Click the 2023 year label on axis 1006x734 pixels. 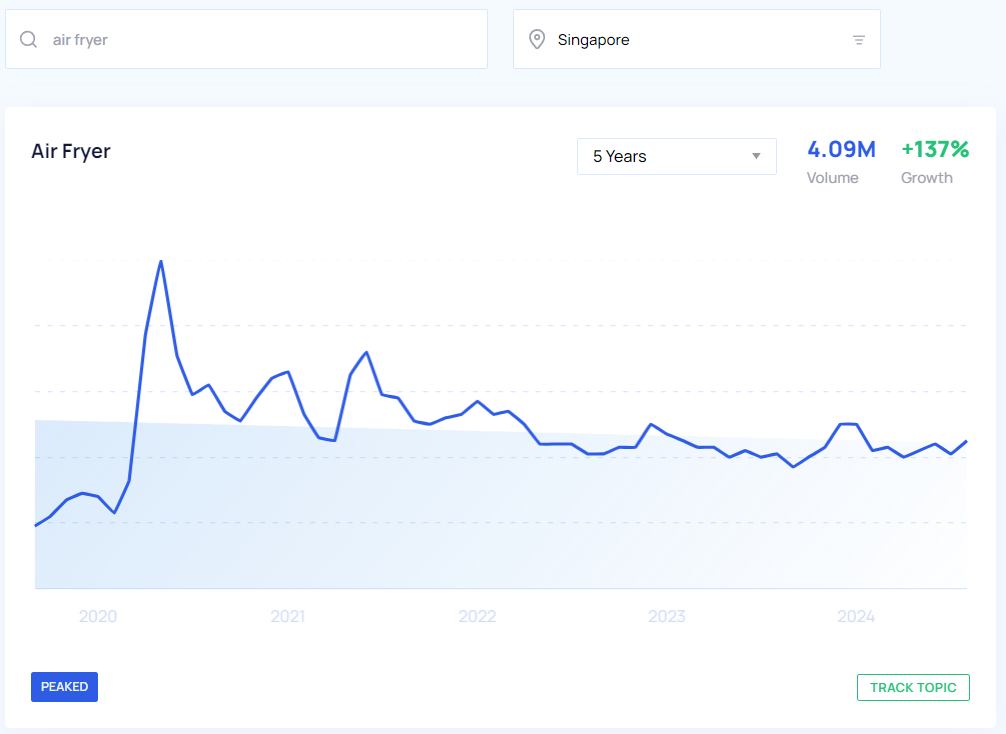[666, 616]
